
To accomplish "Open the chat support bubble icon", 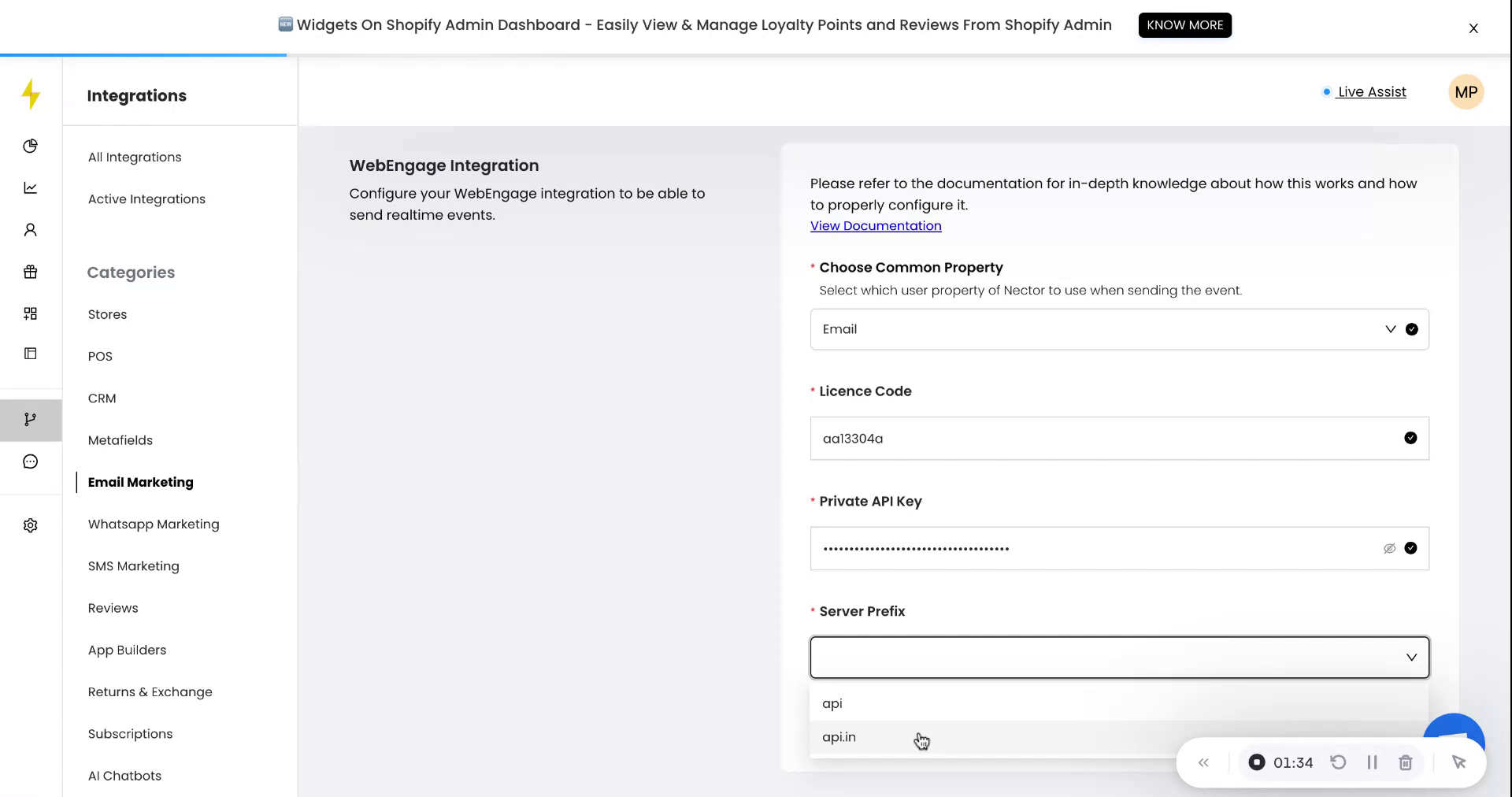I will pos(30,461).
